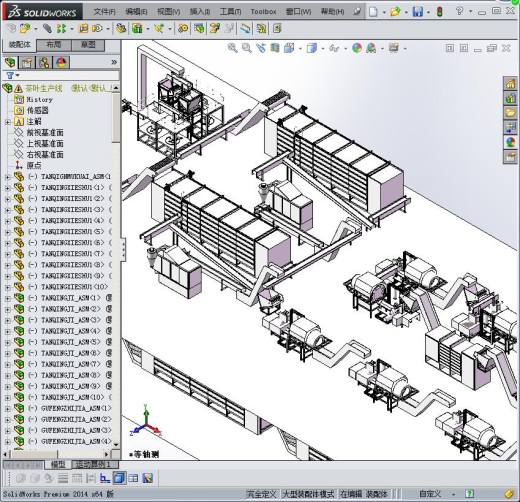
Task: Click the Edit Appearance color sphere icon
Action: pyautogui.click(x=357, y=48)
